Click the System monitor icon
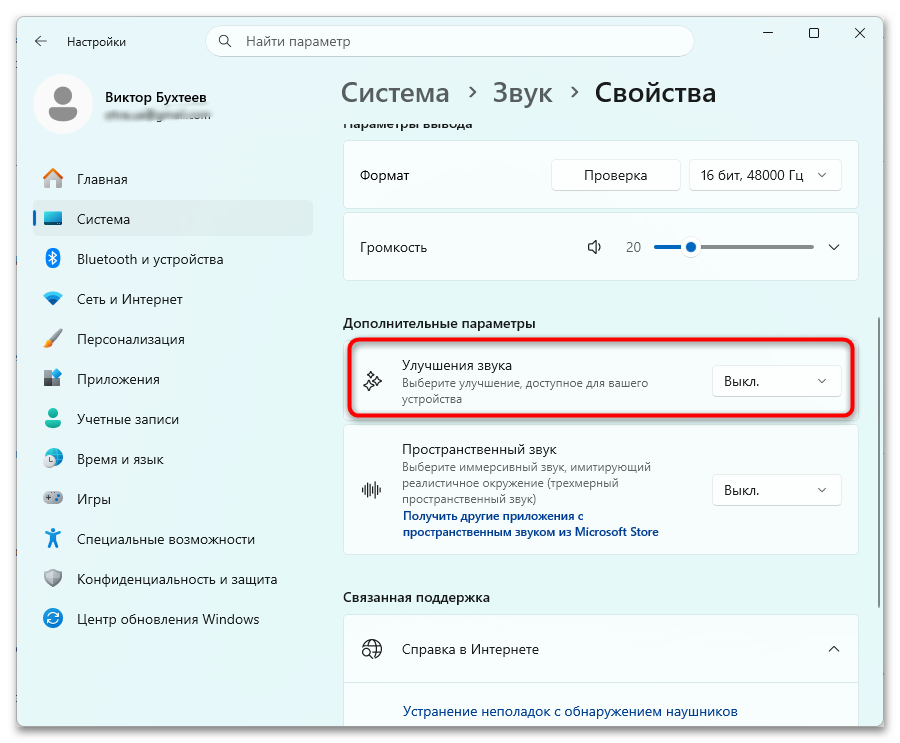 (53, 219)
